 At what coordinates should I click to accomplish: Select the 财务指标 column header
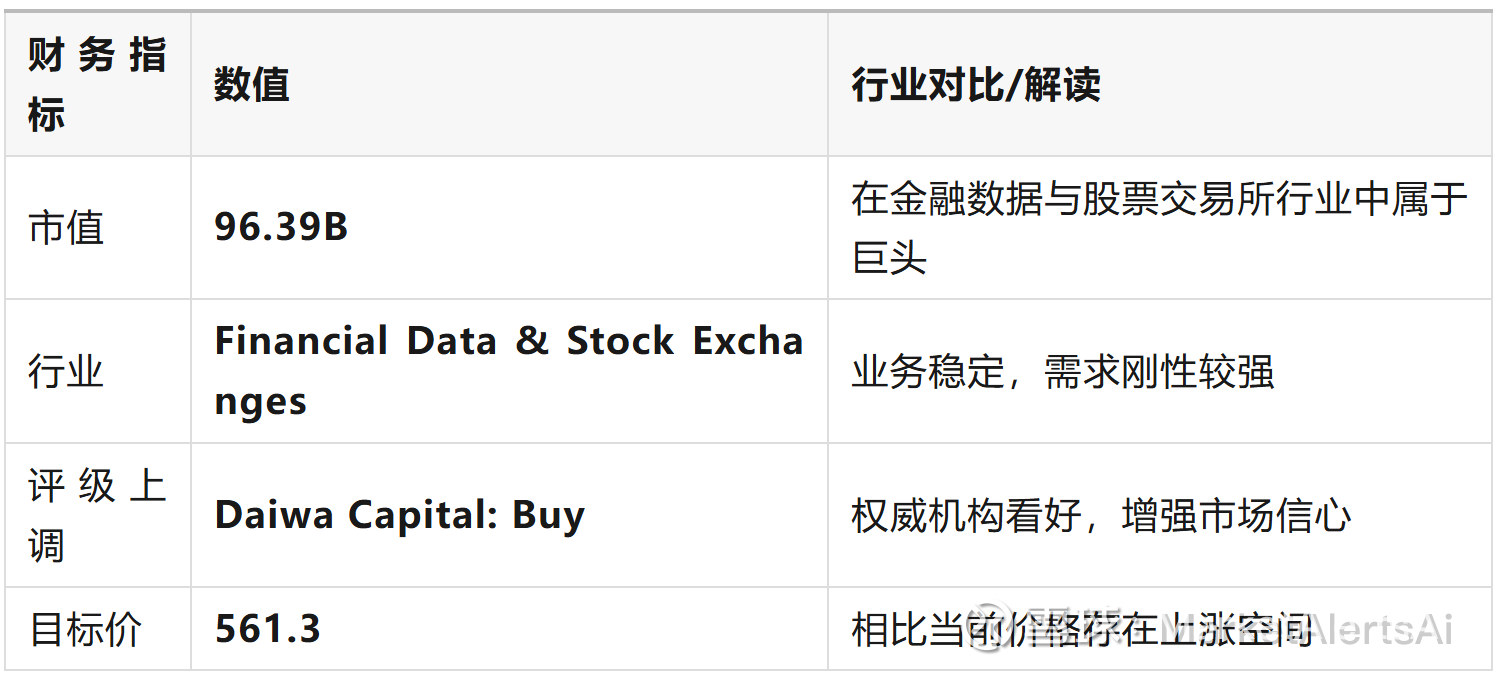tap(97, 84)
